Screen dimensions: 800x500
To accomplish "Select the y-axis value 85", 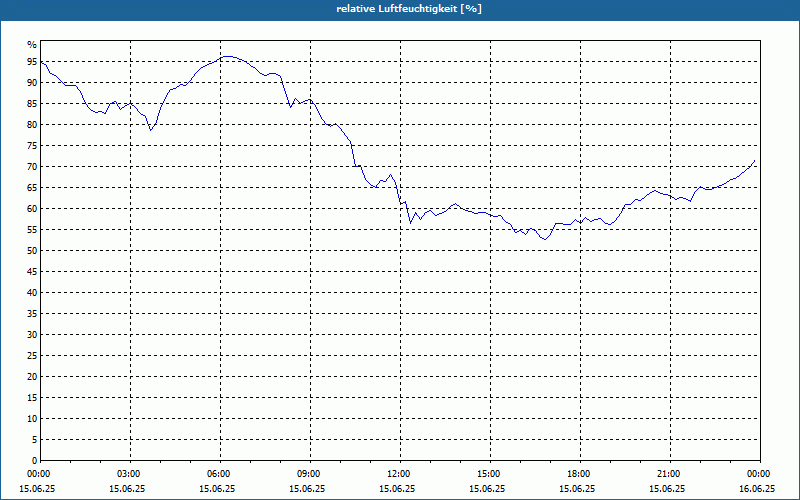I will [32, 104].
